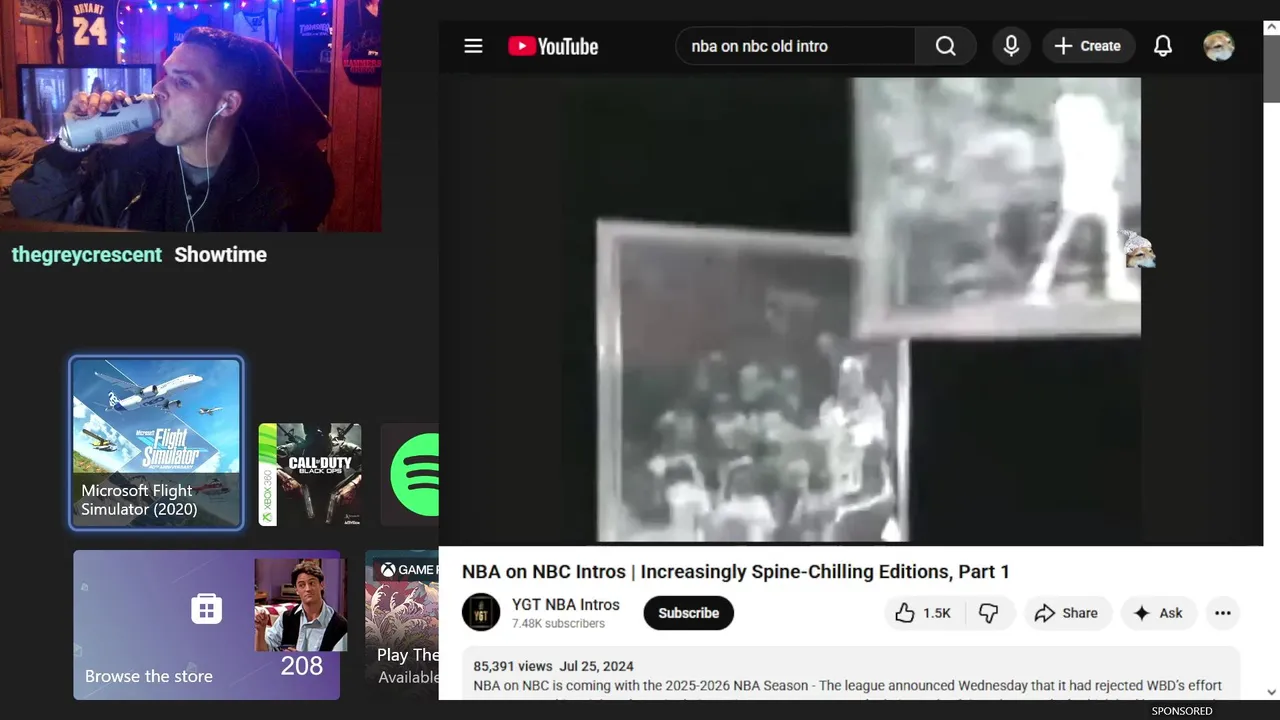Run search with the magnifier button
Screen dimensions: 1280x720
pyautogui.click(x=945, y=46)
